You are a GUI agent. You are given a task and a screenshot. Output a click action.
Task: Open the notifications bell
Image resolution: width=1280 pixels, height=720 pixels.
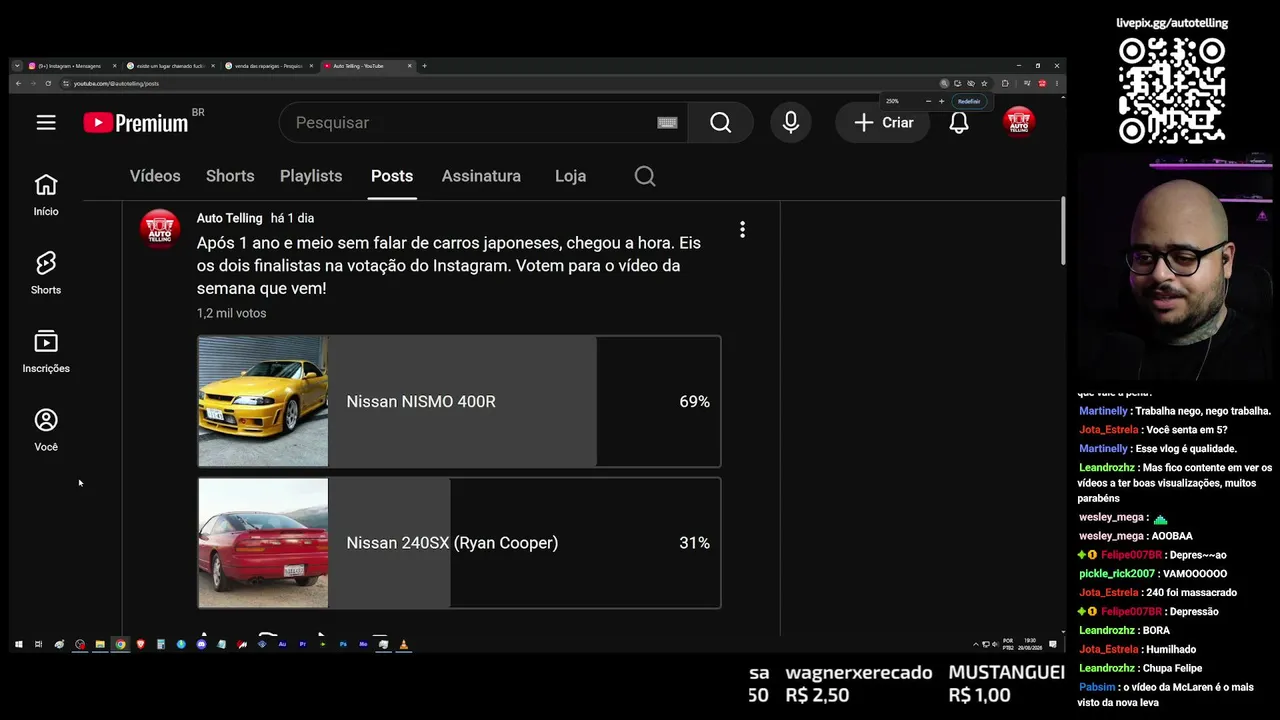coord(958,122)
